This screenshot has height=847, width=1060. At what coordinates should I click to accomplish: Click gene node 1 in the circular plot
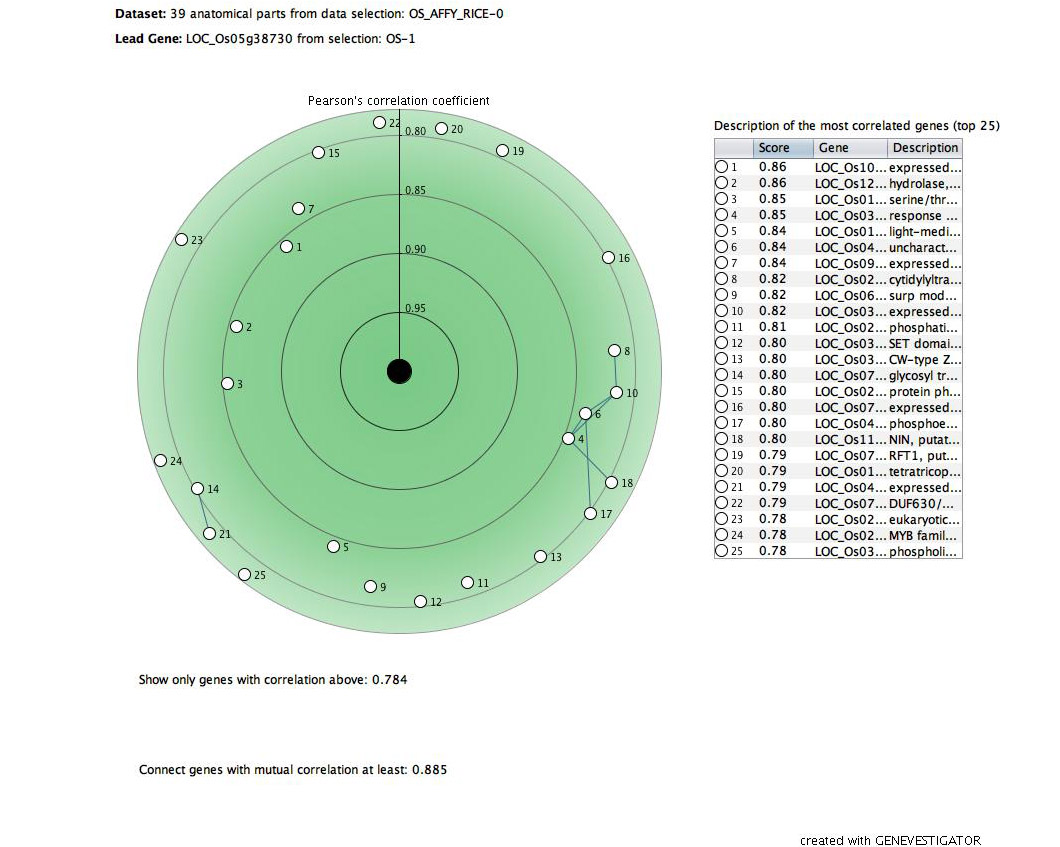click(286, 247)
